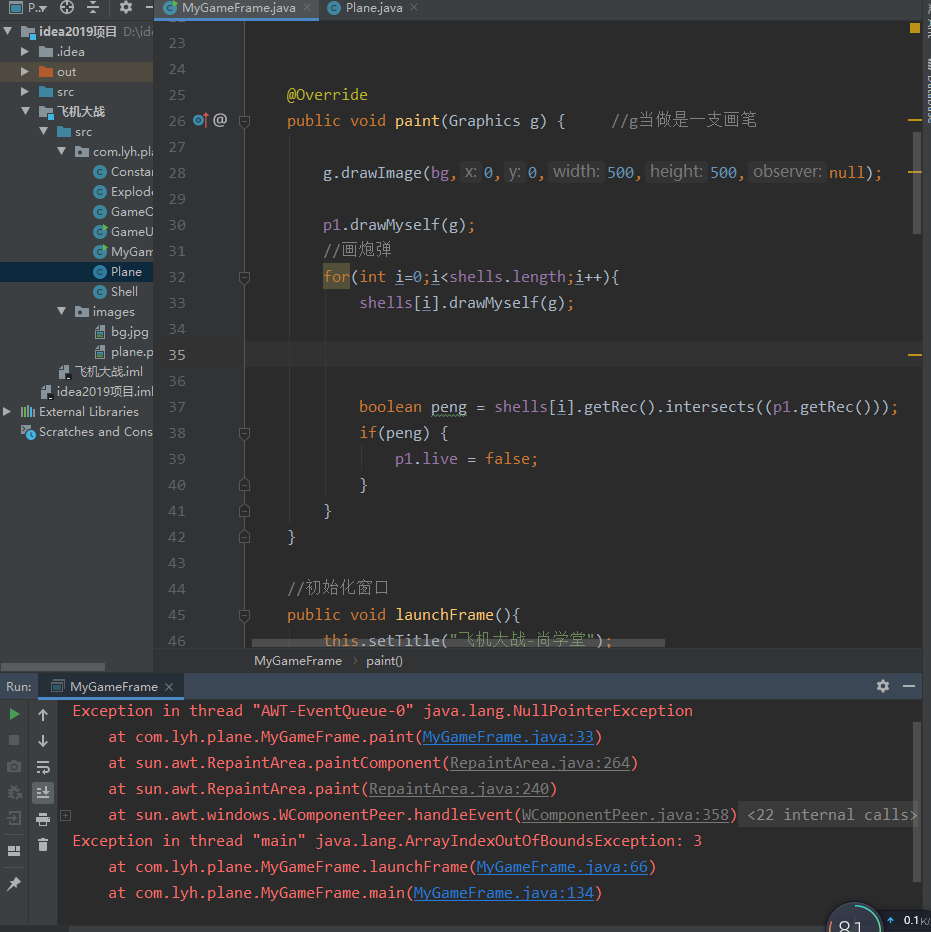Close the MyGameFrame run tab
This screenshot has width=931, height=932.
coord(169,687)
